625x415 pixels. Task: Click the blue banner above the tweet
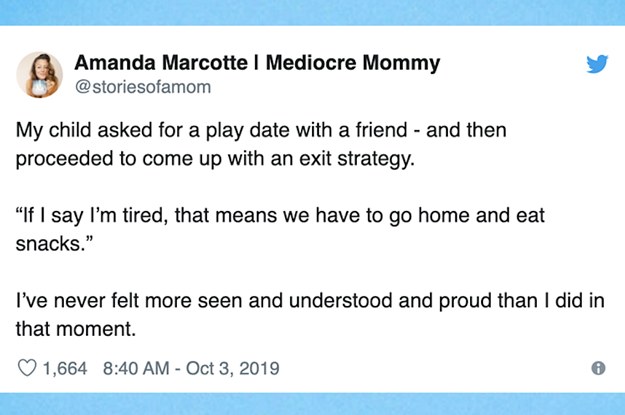(312, 12)
